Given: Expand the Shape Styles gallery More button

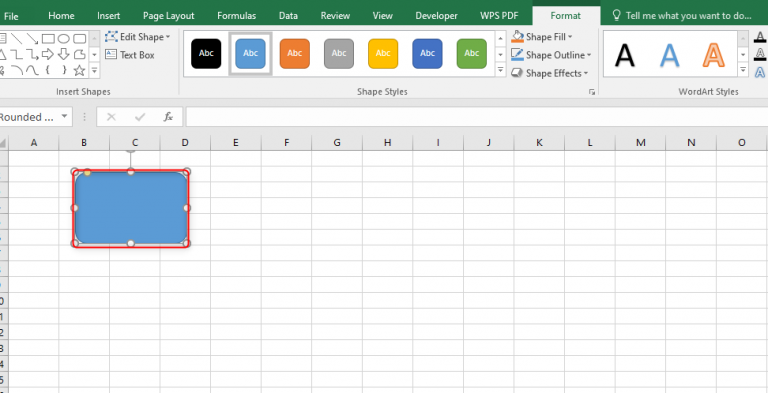Looking at the screenshot, I should (x=500, y=71).
